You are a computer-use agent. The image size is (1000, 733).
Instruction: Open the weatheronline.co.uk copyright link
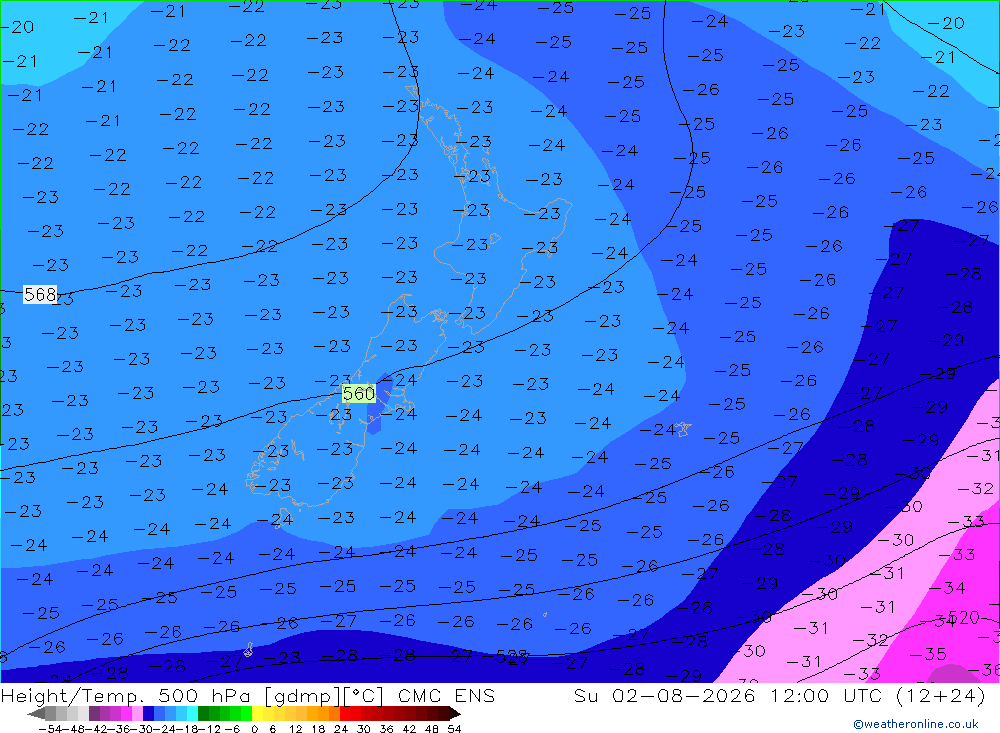(x=915, y=724)
